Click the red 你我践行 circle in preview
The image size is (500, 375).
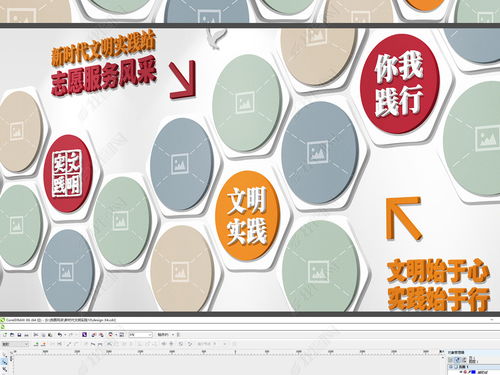pos(400,84)
